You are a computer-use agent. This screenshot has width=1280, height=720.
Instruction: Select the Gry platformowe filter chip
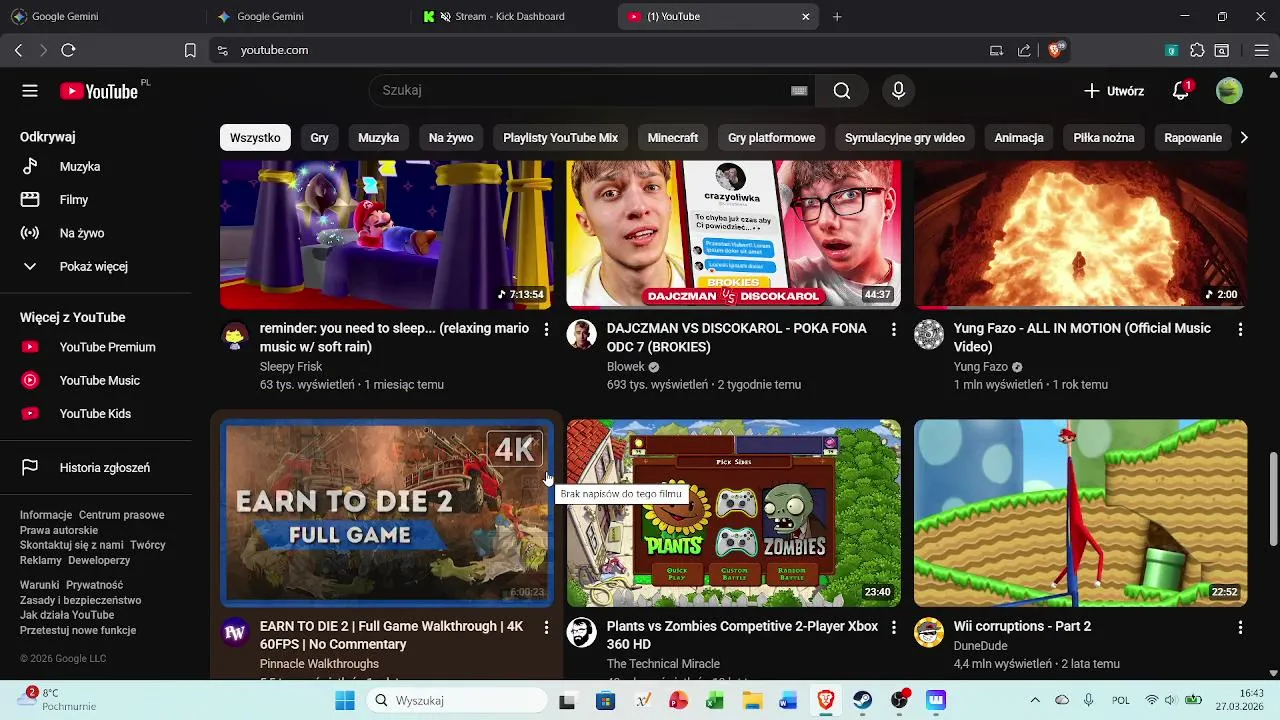click(x=771, y=138)
